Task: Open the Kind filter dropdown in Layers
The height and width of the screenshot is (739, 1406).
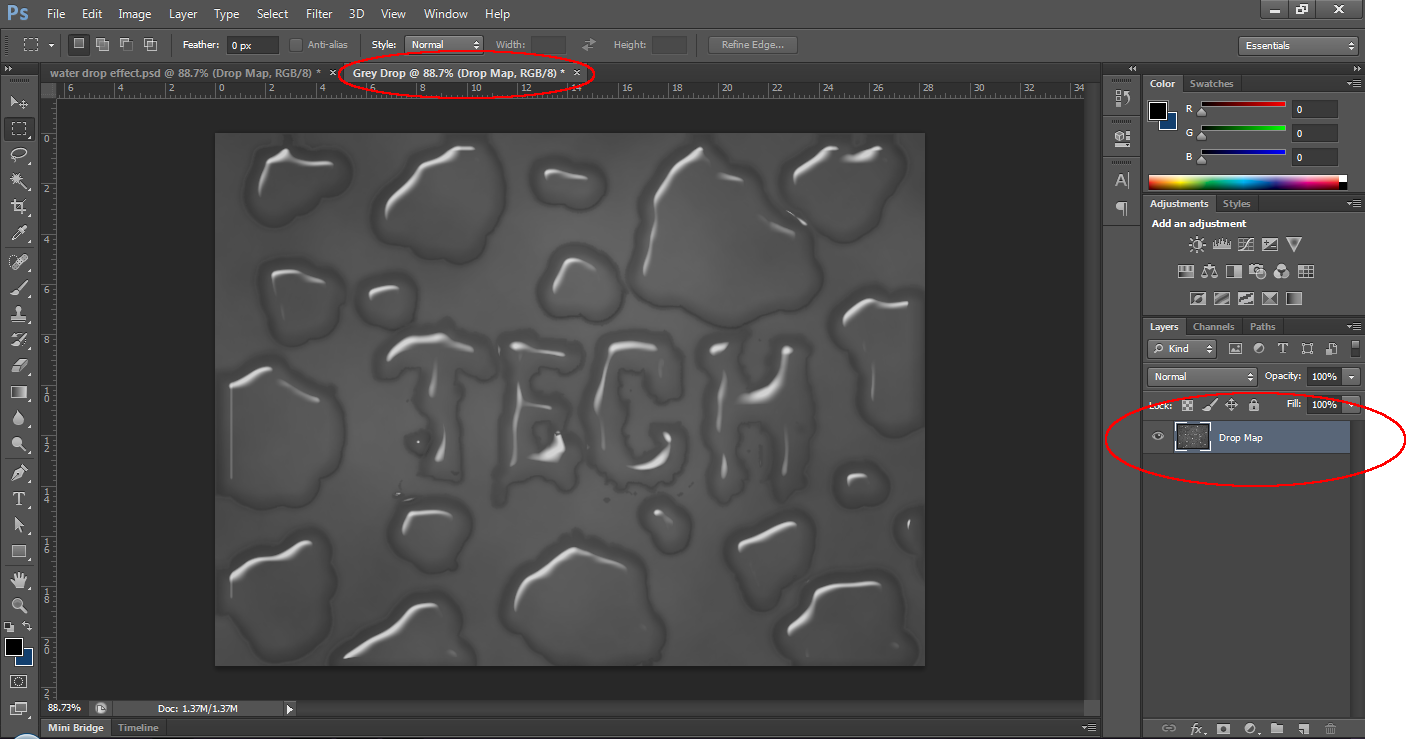Action: 1182,349
